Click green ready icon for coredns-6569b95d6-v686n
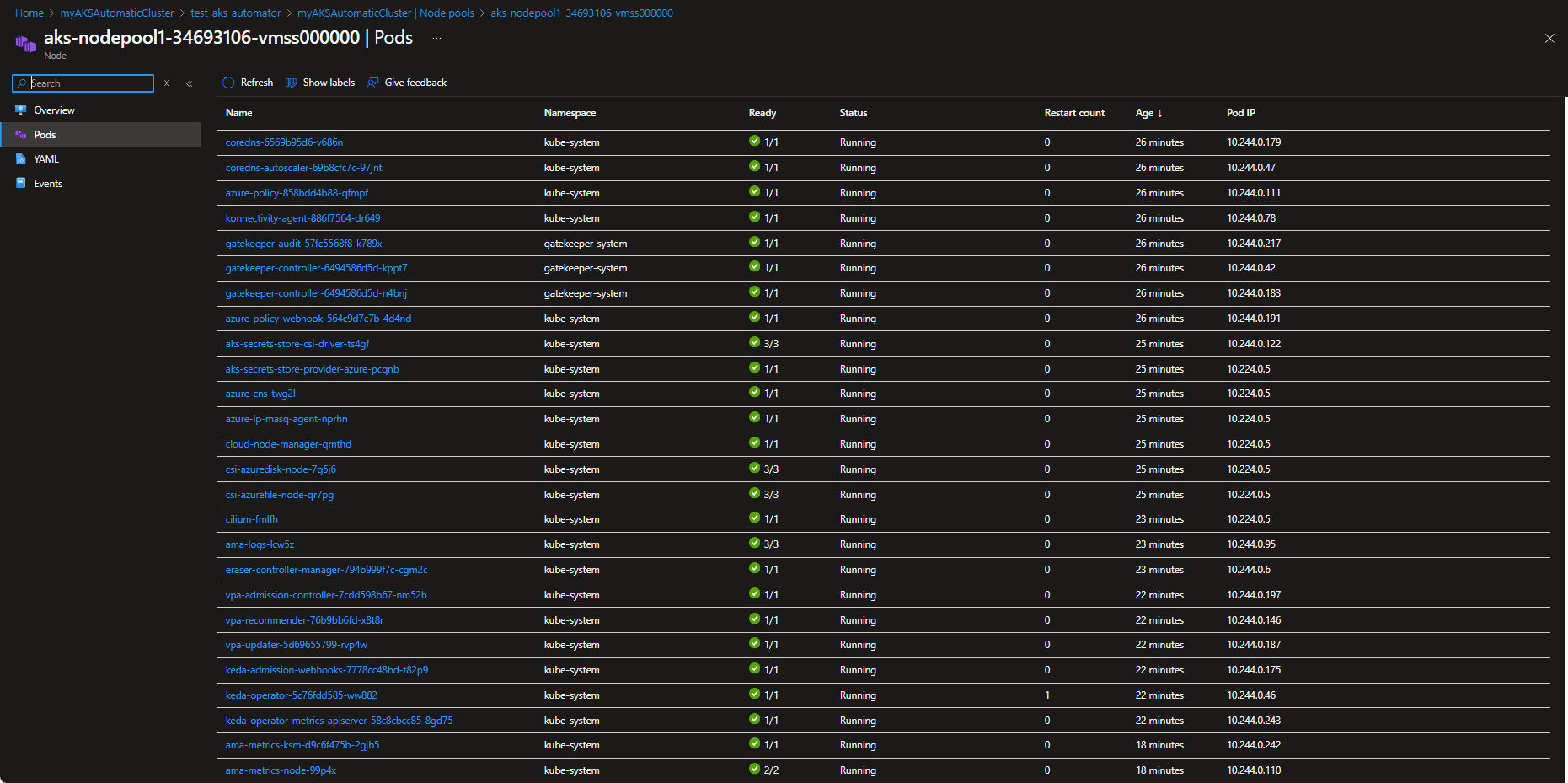The width and height of the screenshot is (1568, 783). (x=754, y=142)
